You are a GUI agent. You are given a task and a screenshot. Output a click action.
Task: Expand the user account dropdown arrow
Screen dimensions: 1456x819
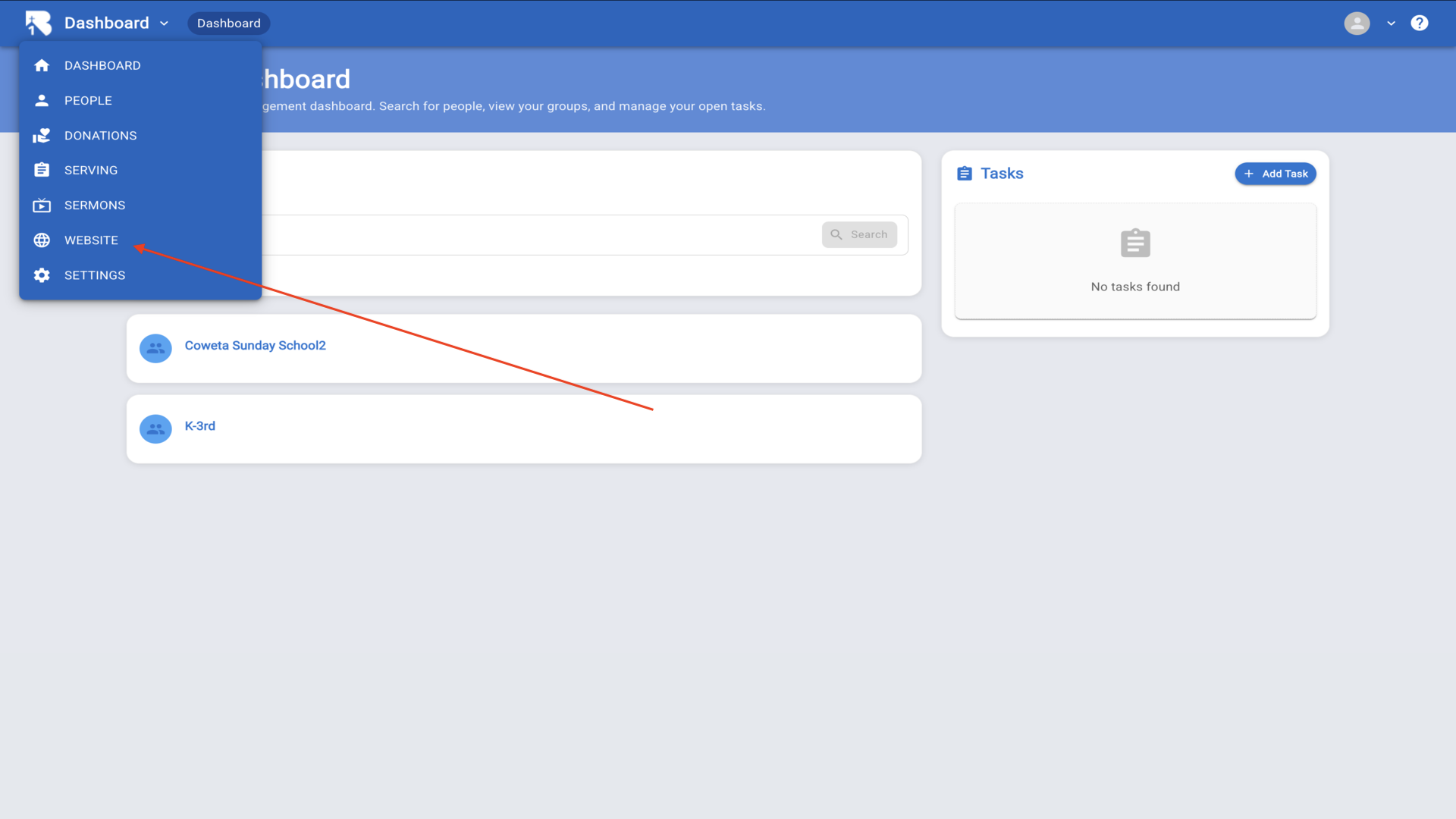(1391, 24)
